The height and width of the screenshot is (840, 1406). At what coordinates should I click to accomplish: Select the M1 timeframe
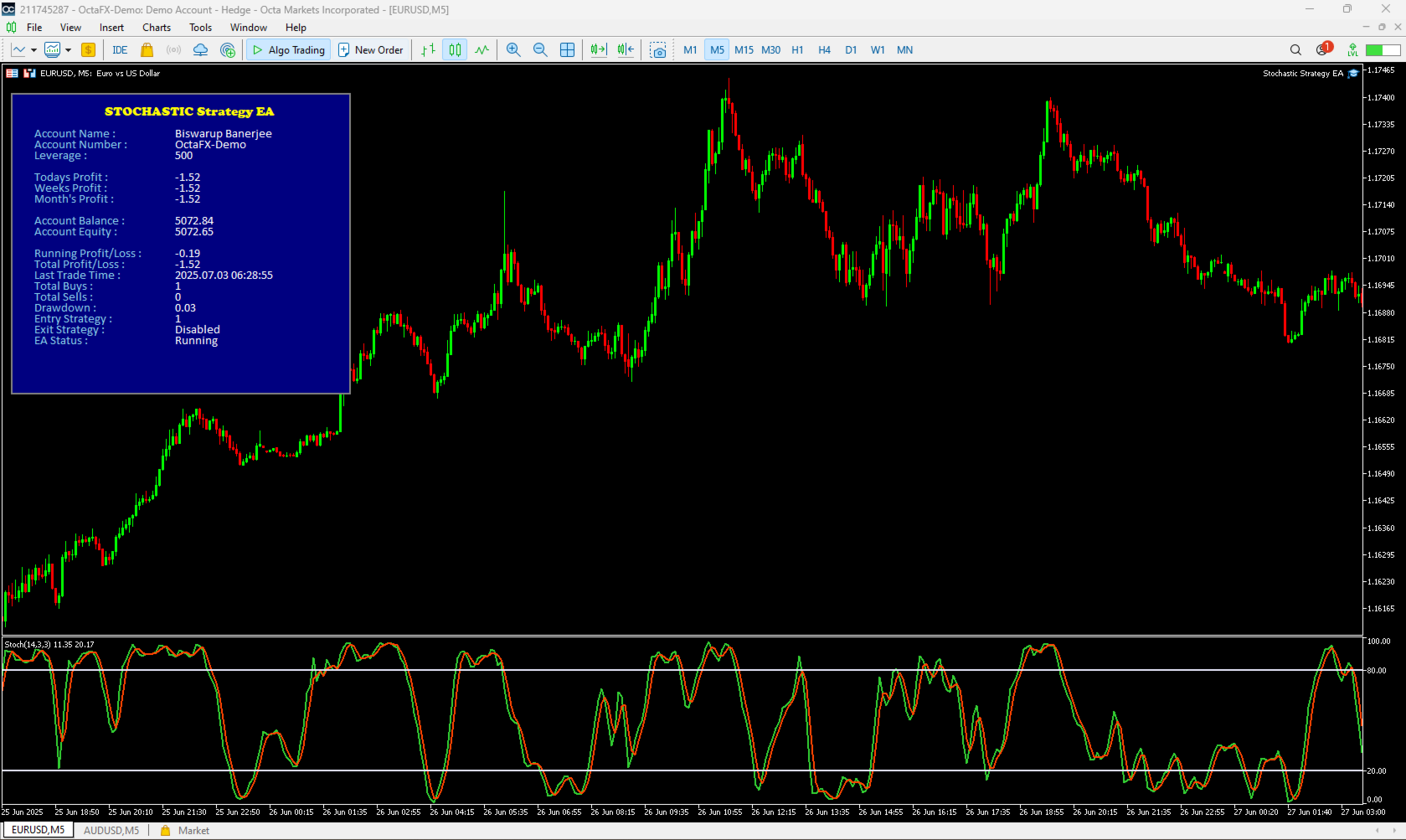coord(690,50)
